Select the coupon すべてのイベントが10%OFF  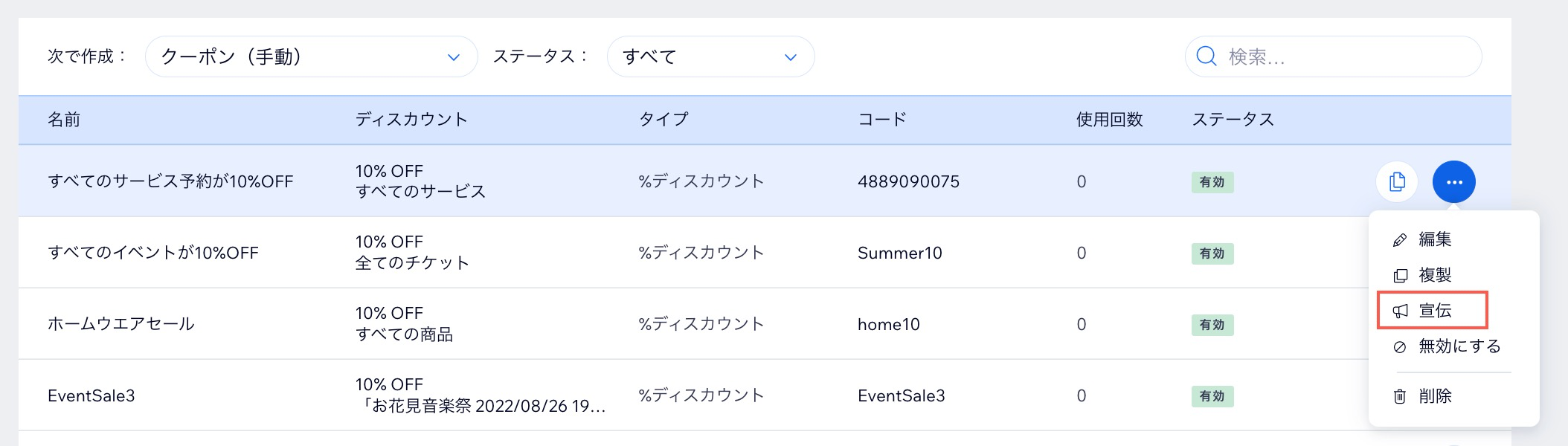(152, 252)
